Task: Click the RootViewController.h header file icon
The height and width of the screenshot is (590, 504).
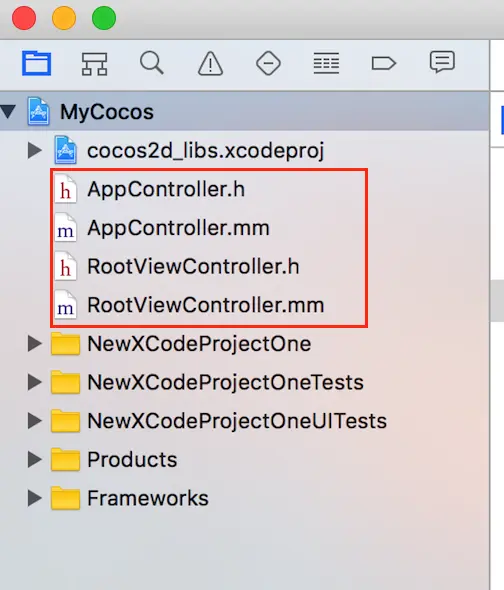Action: [x=65, y=266]
